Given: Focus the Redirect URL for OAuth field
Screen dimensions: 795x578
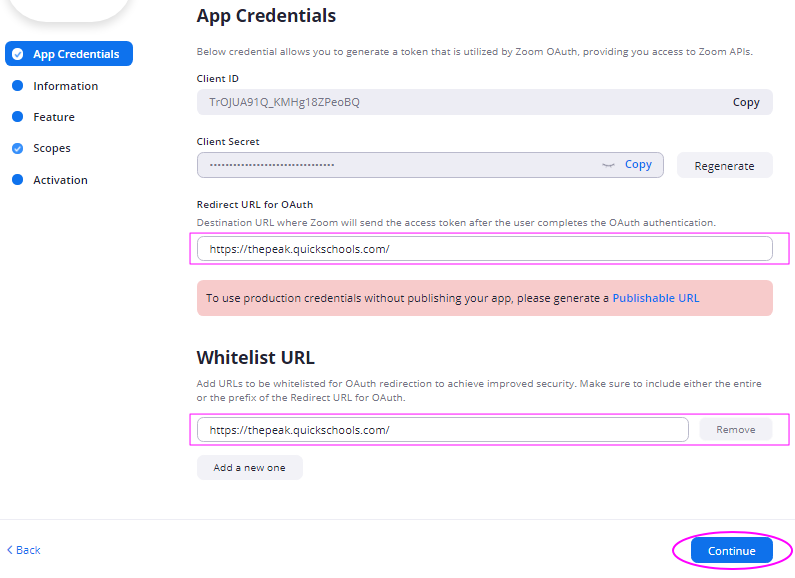Looking at the screenshot, I should pyautogui.click(x=484, y=249).
